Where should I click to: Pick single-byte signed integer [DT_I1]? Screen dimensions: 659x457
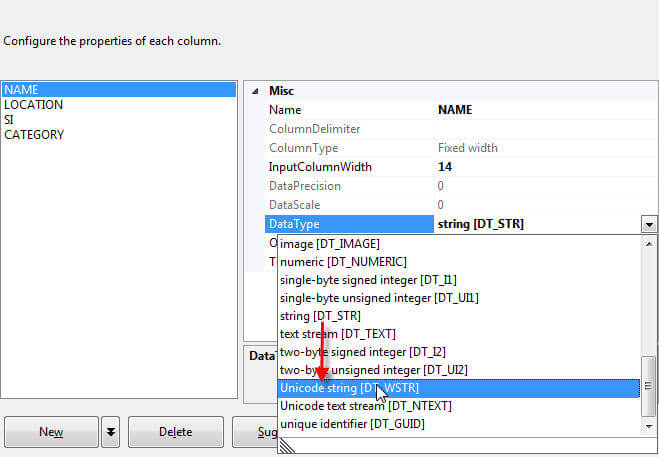(x=368, y=280)
